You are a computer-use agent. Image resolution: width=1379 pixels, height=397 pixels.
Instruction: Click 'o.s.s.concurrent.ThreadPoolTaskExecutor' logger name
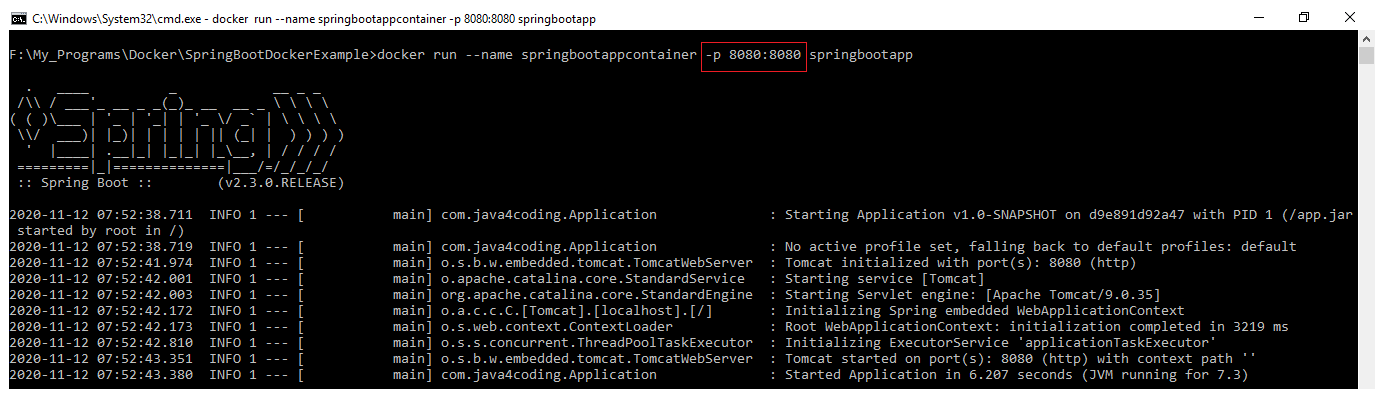(x=596, y=342)
